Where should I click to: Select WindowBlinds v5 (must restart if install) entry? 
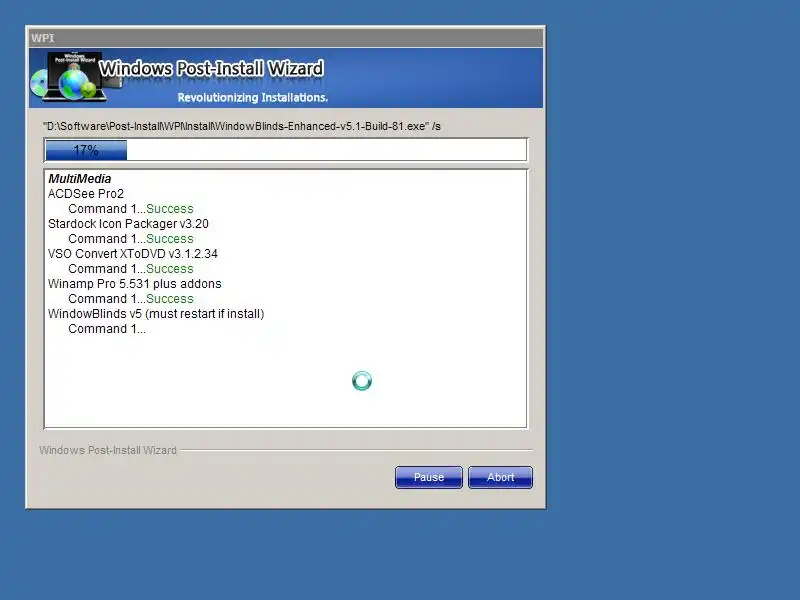tap(156, 314)
